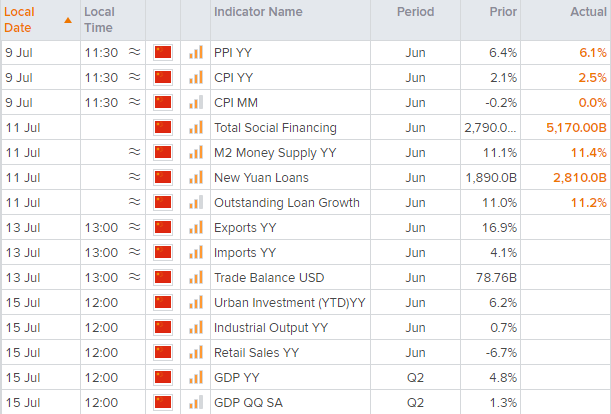
Task: Click the Actual column header
Action: point(586,12)
